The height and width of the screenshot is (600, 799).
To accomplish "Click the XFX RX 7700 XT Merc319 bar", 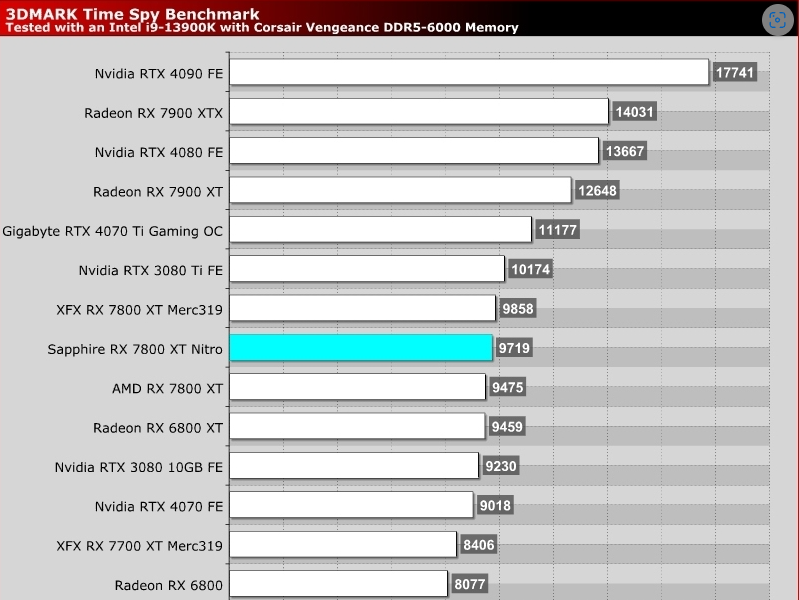I will coord(343,544).
